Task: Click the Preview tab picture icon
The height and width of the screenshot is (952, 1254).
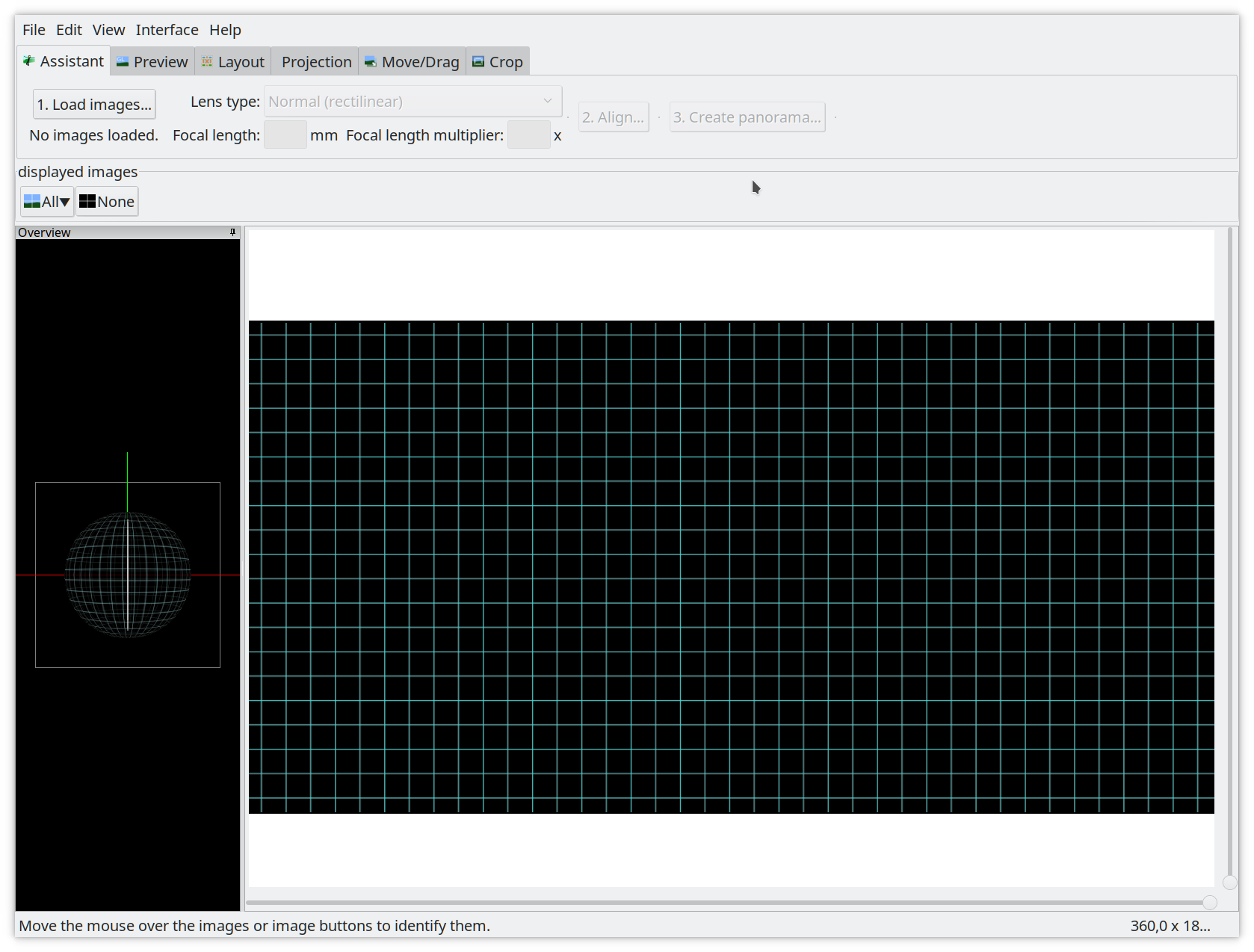Action: pos(123,61)
